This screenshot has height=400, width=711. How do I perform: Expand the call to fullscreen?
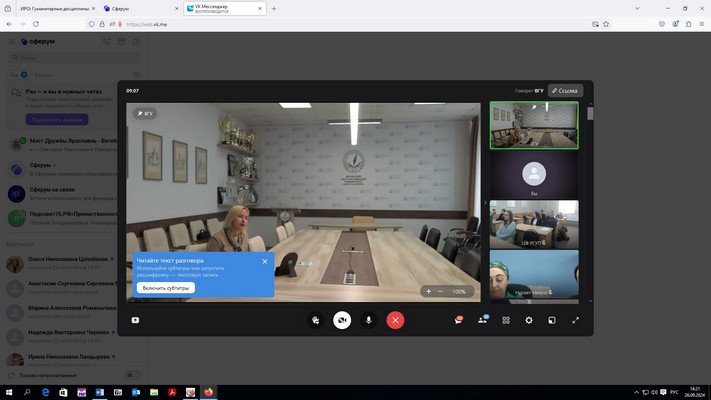[575, 320]
